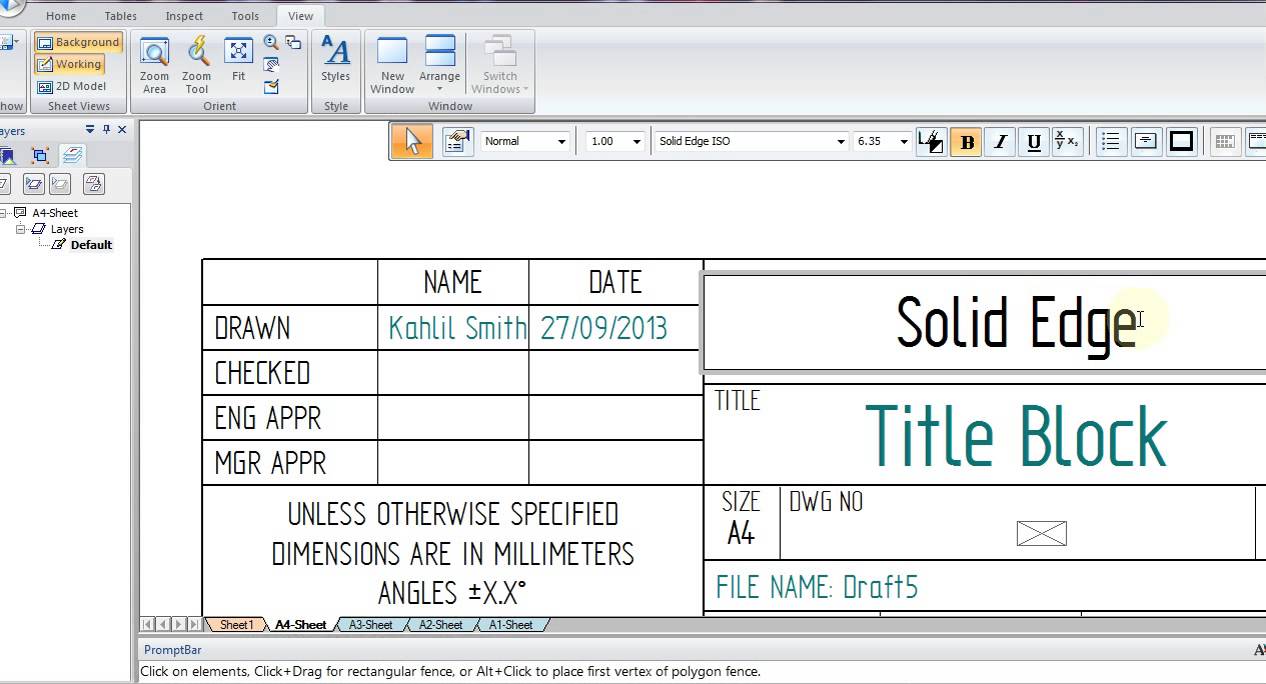The width and height of the screenshot is (1266, 684).
Task: Fit the drawing to the window
Action: click(238, 60)
